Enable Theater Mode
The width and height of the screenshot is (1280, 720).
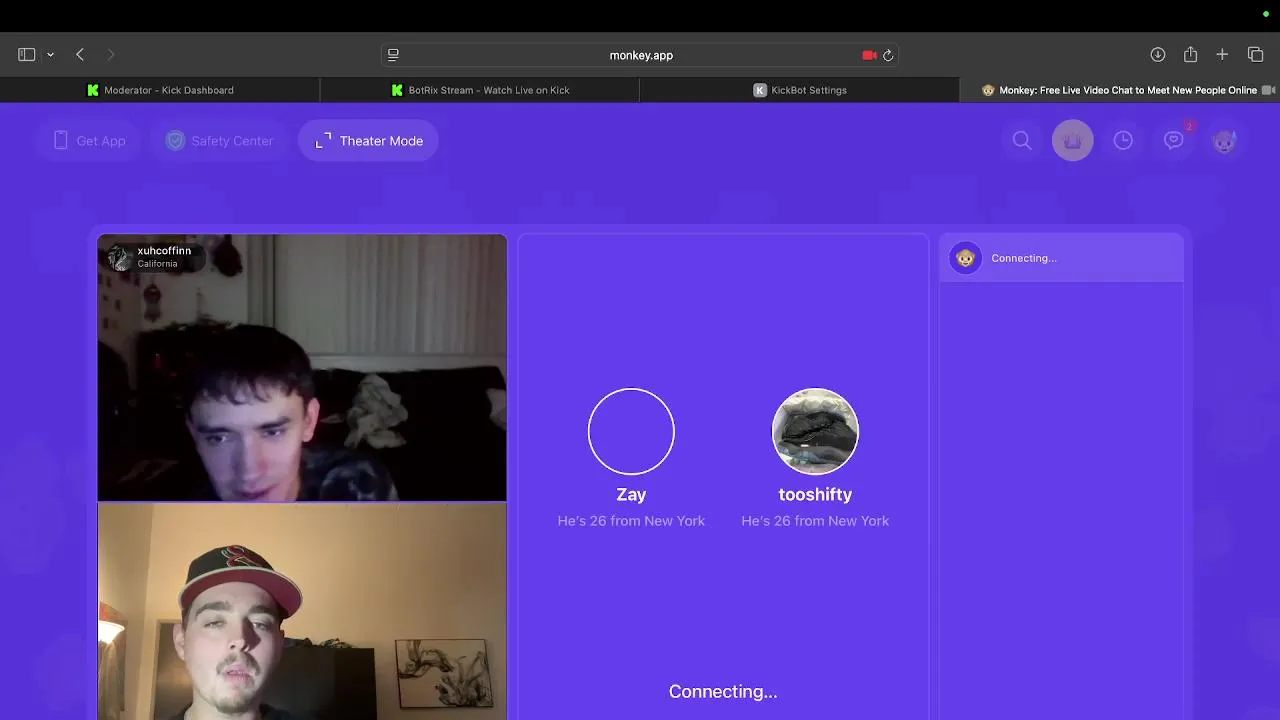369,141
